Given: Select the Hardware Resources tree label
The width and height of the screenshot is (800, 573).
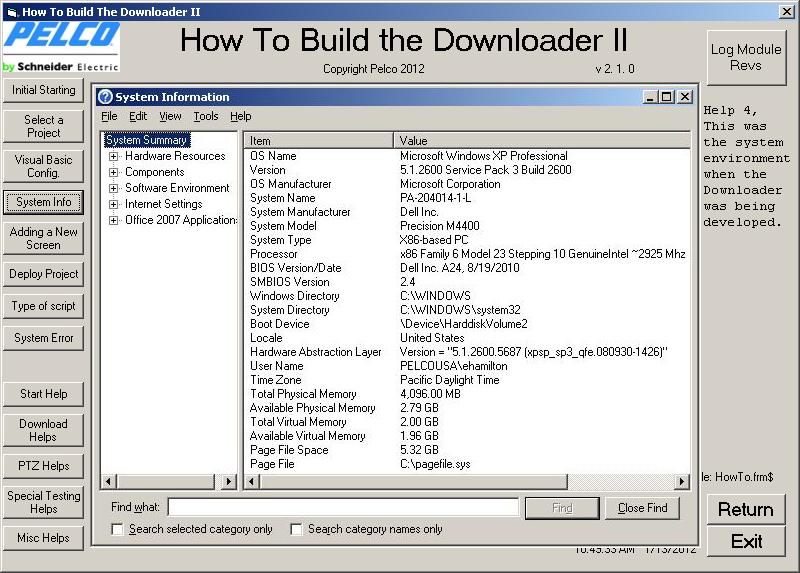Looking at the screenshot, I should pos(175,156).
